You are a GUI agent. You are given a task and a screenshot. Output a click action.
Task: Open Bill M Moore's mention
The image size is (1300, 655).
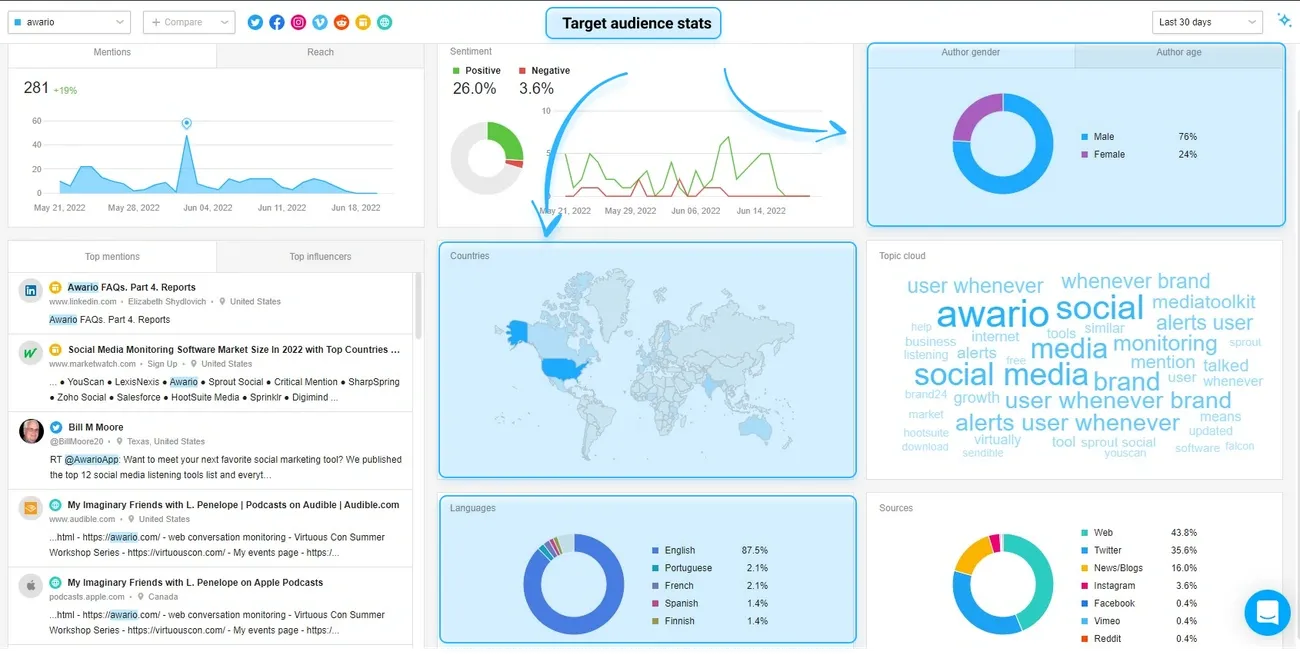click(x=96, y=427)
